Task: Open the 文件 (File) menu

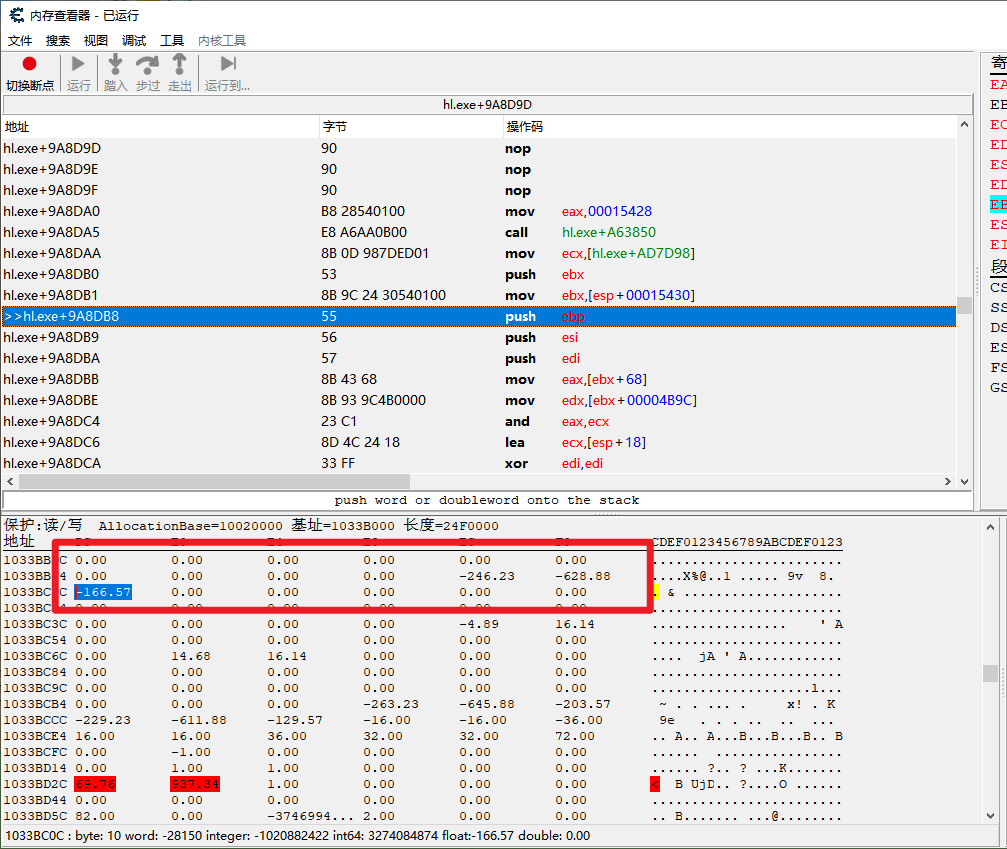Action: [20, 41]
